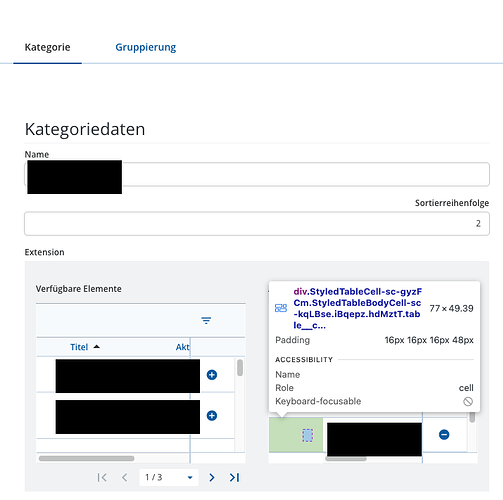The image size is (503, 500).
Task: Click the vertical scrollbar of the selected elements list
Action: pyautogui.click(x=472, y=417)
